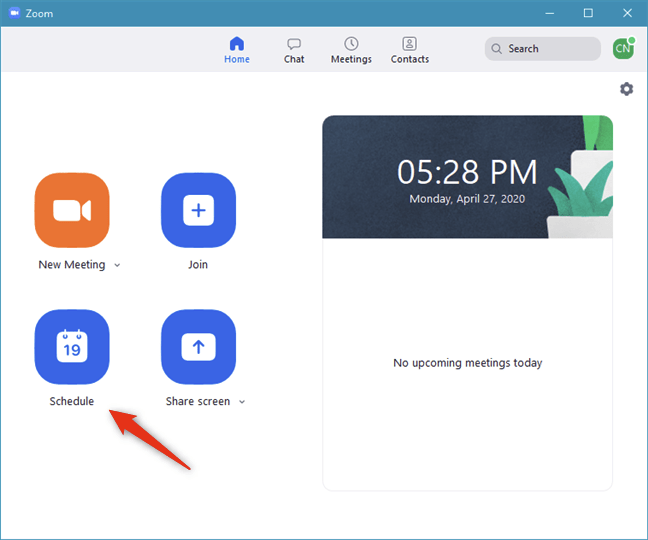Click the Join label text
This screenshot has width=648, height=540.
click(x=198, y=264)
